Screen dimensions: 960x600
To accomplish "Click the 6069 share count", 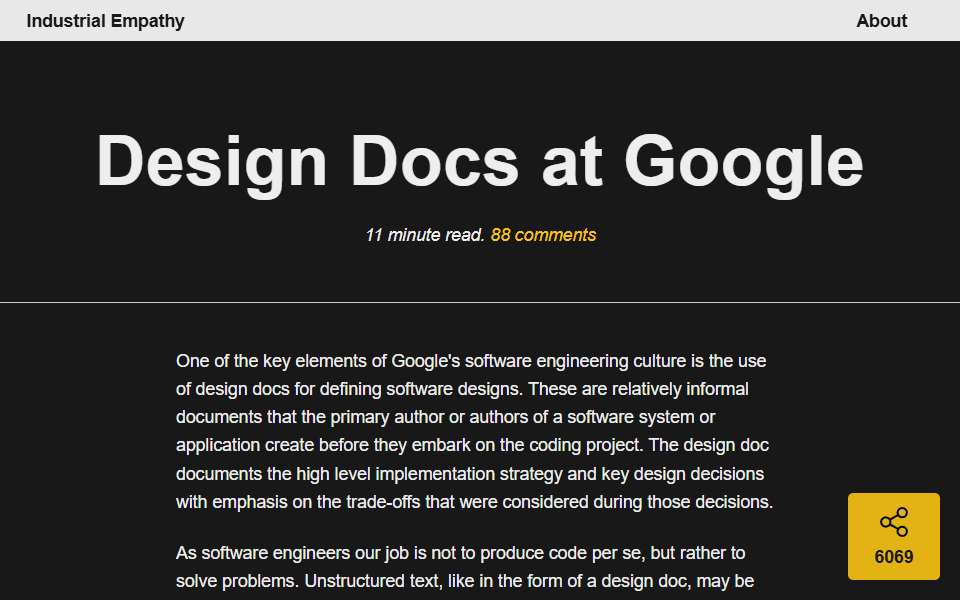I will pyautogui.click(x=894, y=557).
